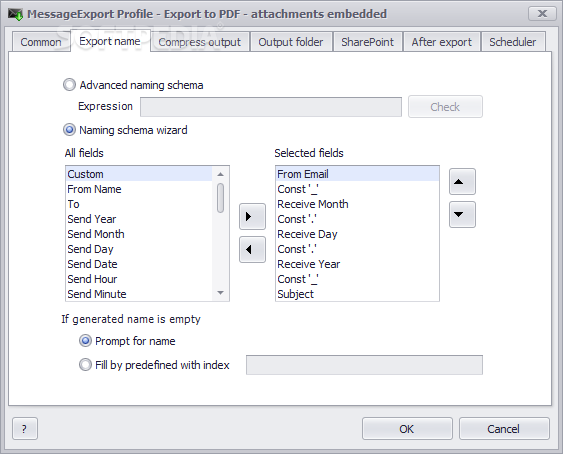Move selected field down with down arrow
The height and width of the screenshot is (454, 563).
tap(462, 214)
